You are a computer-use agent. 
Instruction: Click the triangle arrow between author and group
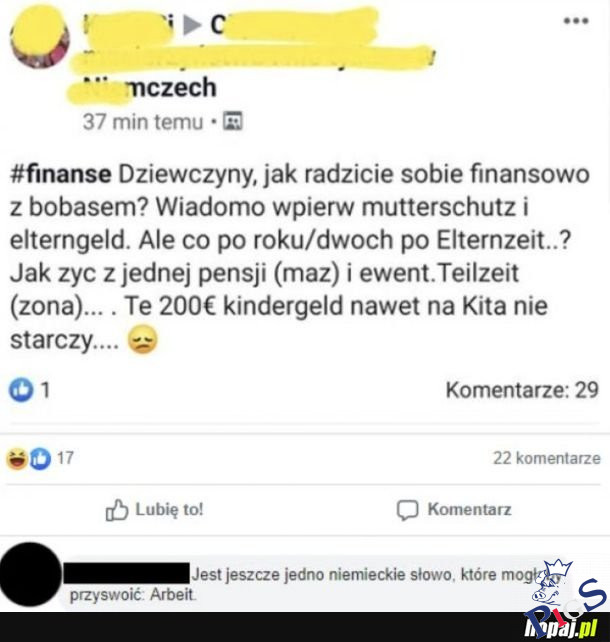tap(192, 25)
